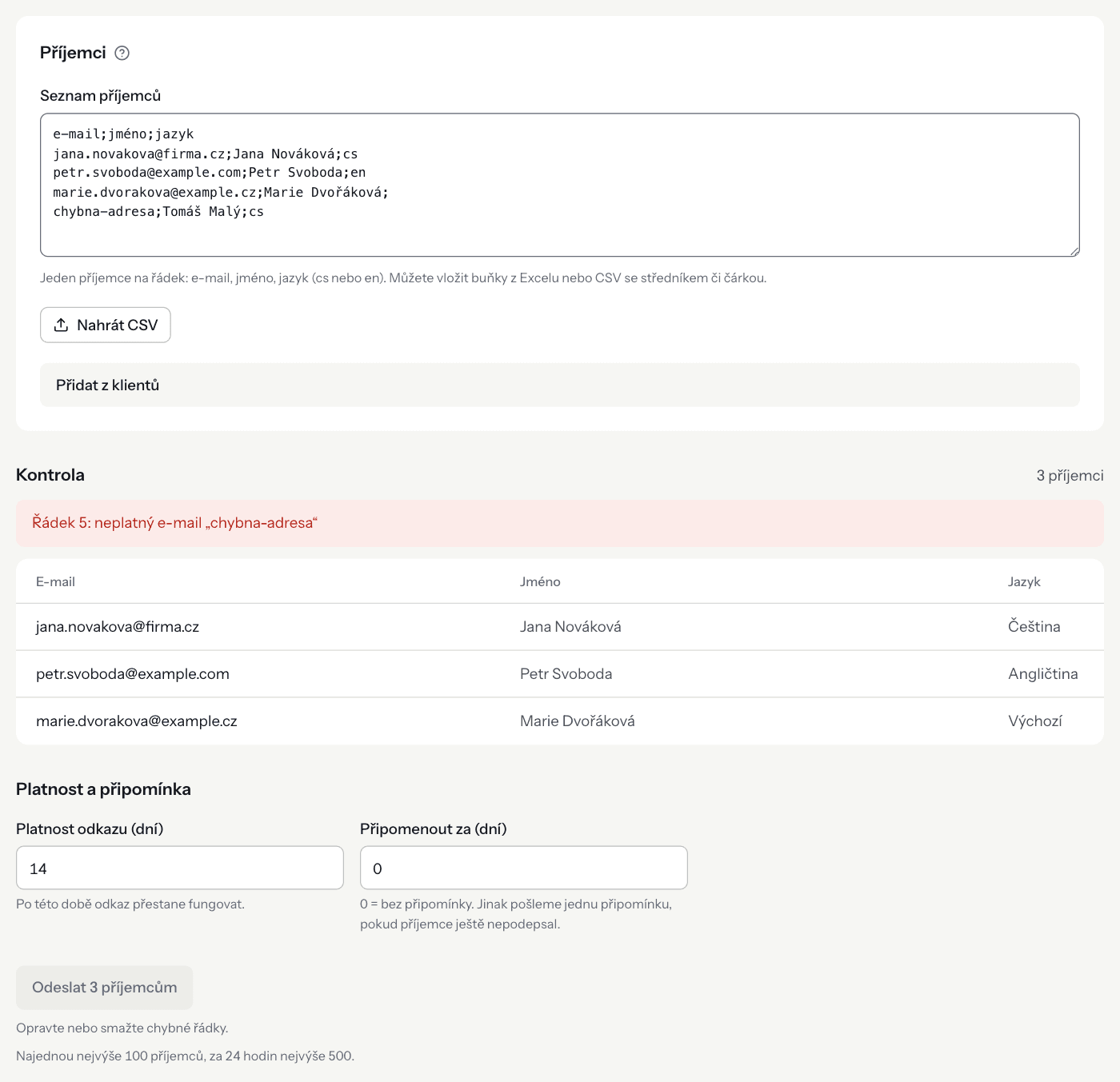This screenshot has width=1120, height=1082.
Task: Click the Připomenout za (dní) field
Action: click(524, 868)
